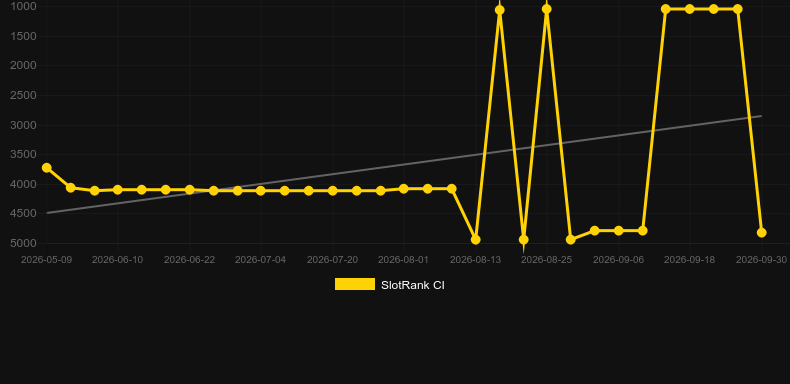Select the data point above 2026-09-06

[x=619, y=231]
